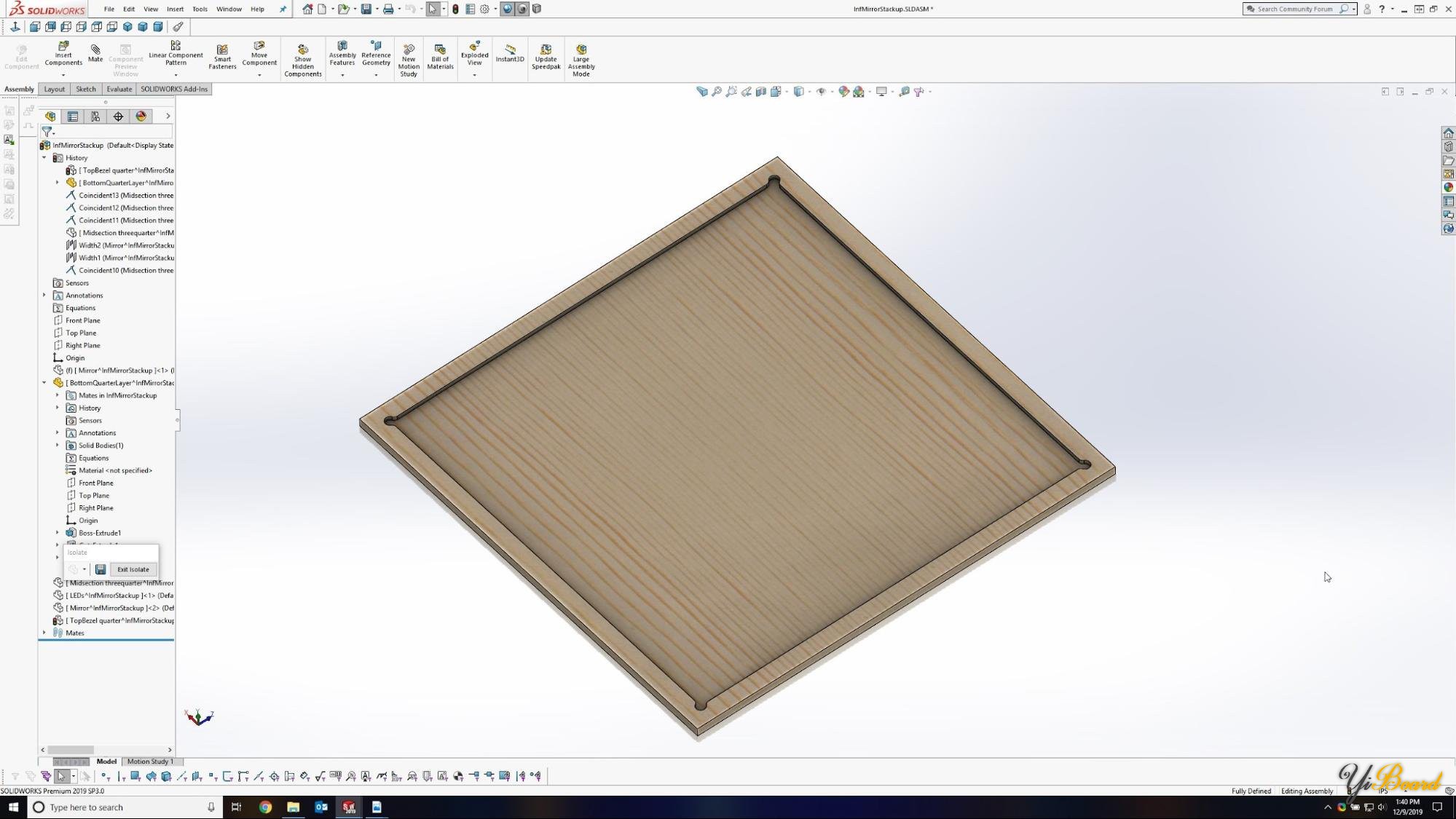Toggle Large Assembly Mode
The image size is (1456, 819).
click(581, 60)
